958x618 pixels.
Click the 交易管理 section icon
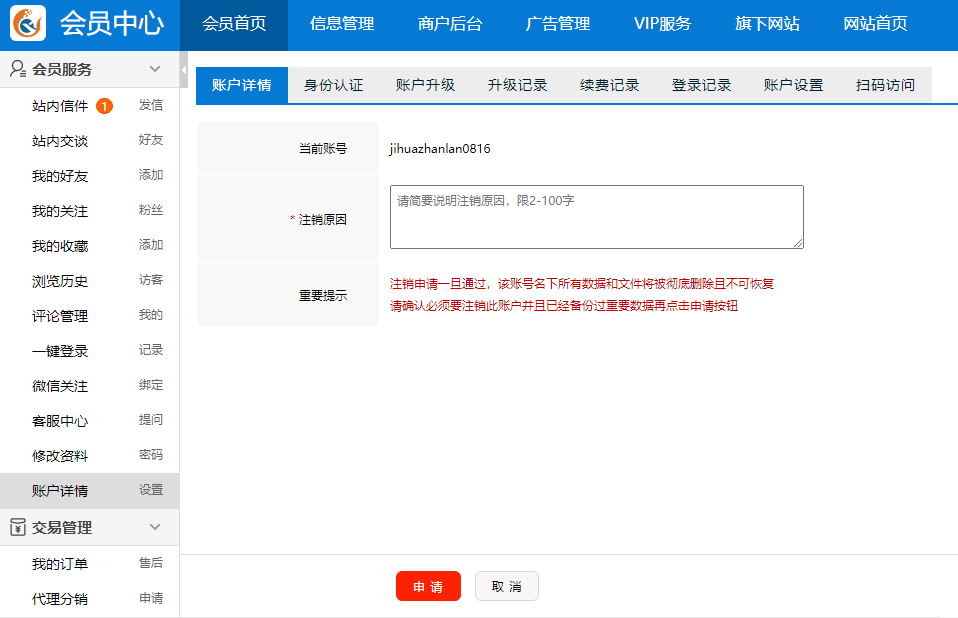click(x=17, y=527)
